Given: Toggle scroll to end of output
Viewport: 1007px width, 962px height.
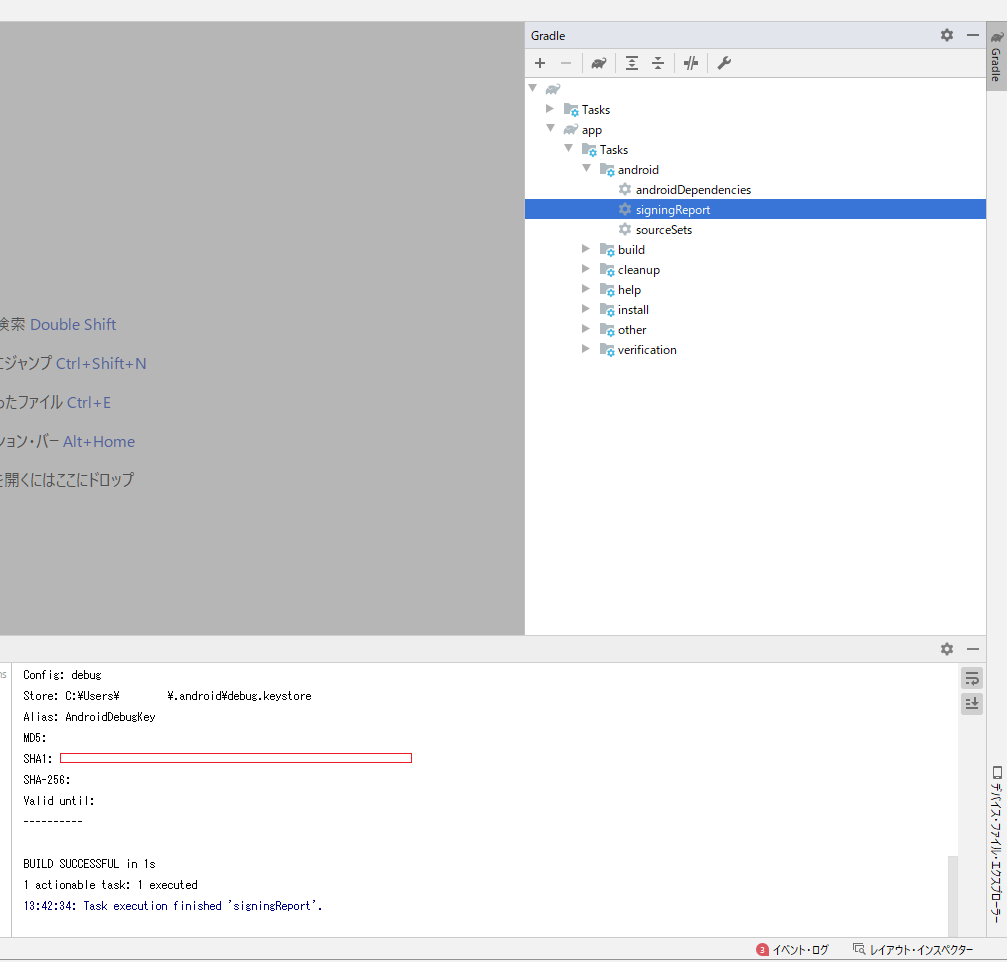Looking at the screenshot, I should [x=972, y=703].
